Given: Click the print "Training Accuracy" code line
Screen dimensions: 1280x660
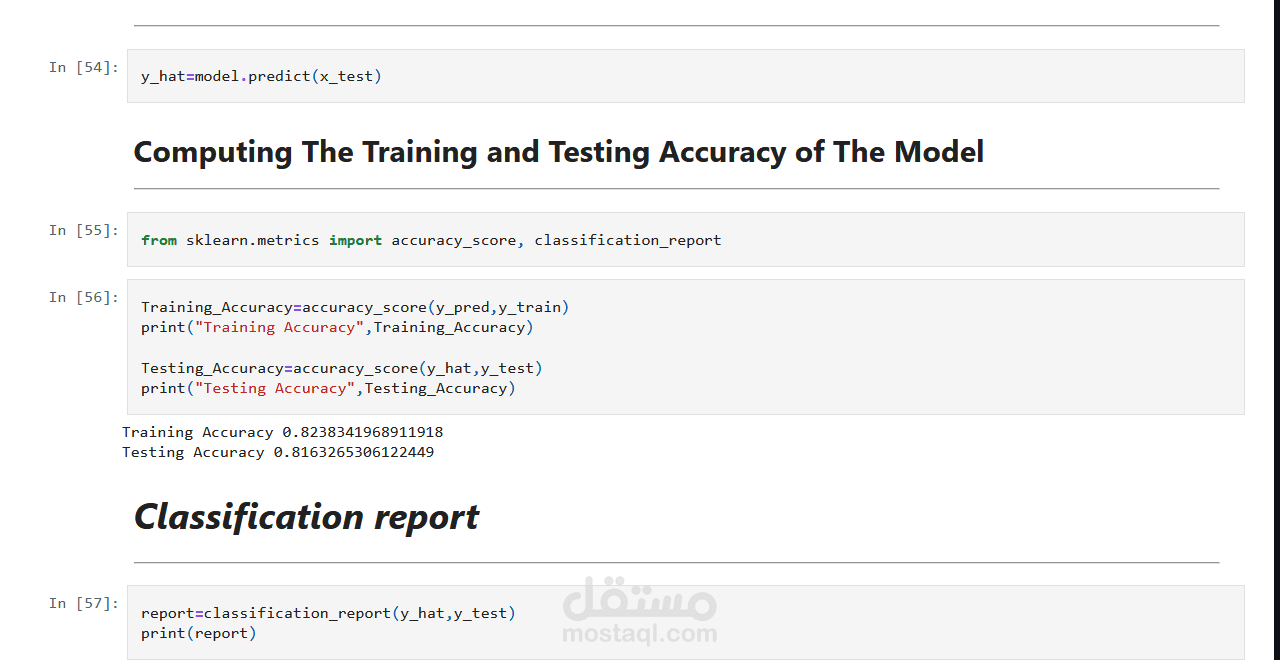Looking at the screenshot, I should point(337,327).
